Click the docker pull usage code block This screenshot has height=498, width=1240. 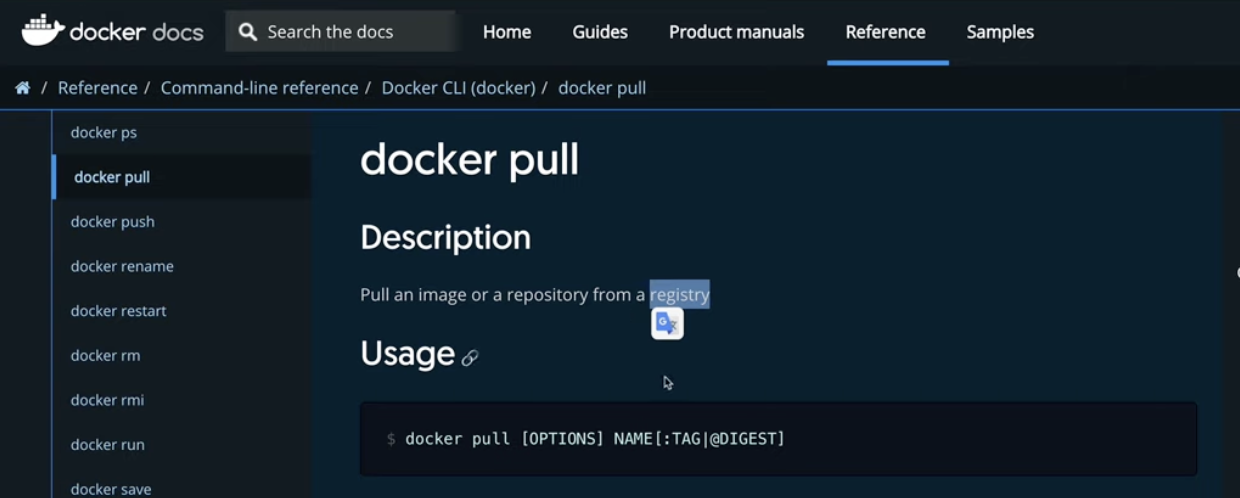[x=779, y=439]
